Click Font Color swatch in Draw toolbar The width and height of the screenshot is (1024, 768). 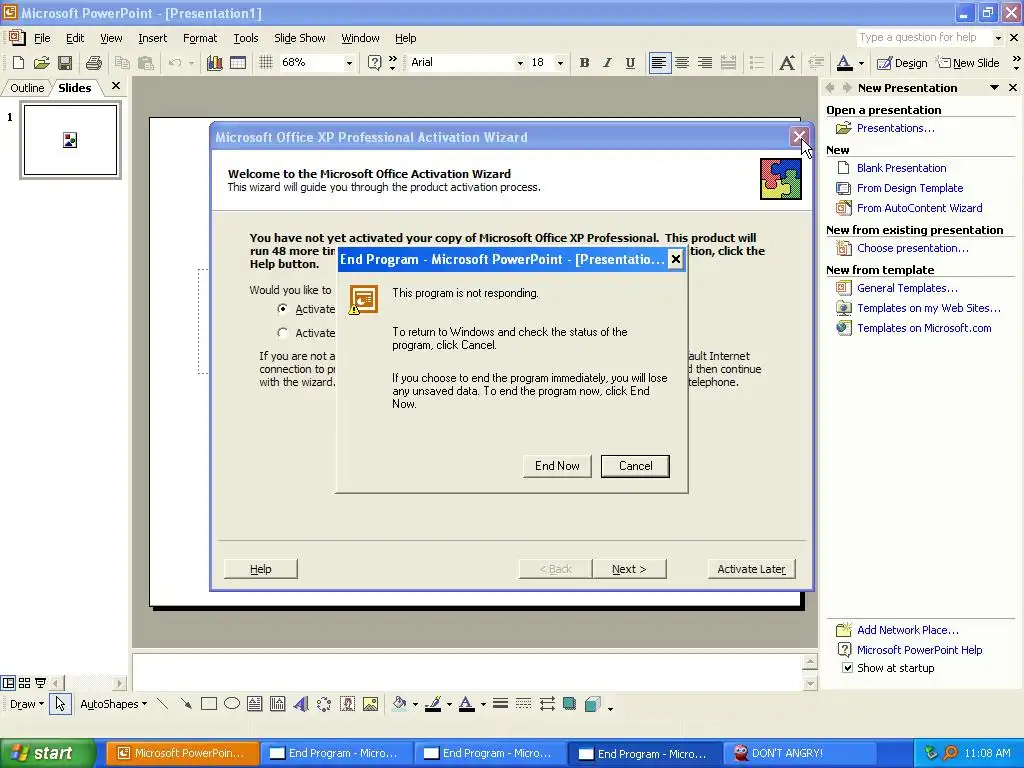[x=466, y=704]
